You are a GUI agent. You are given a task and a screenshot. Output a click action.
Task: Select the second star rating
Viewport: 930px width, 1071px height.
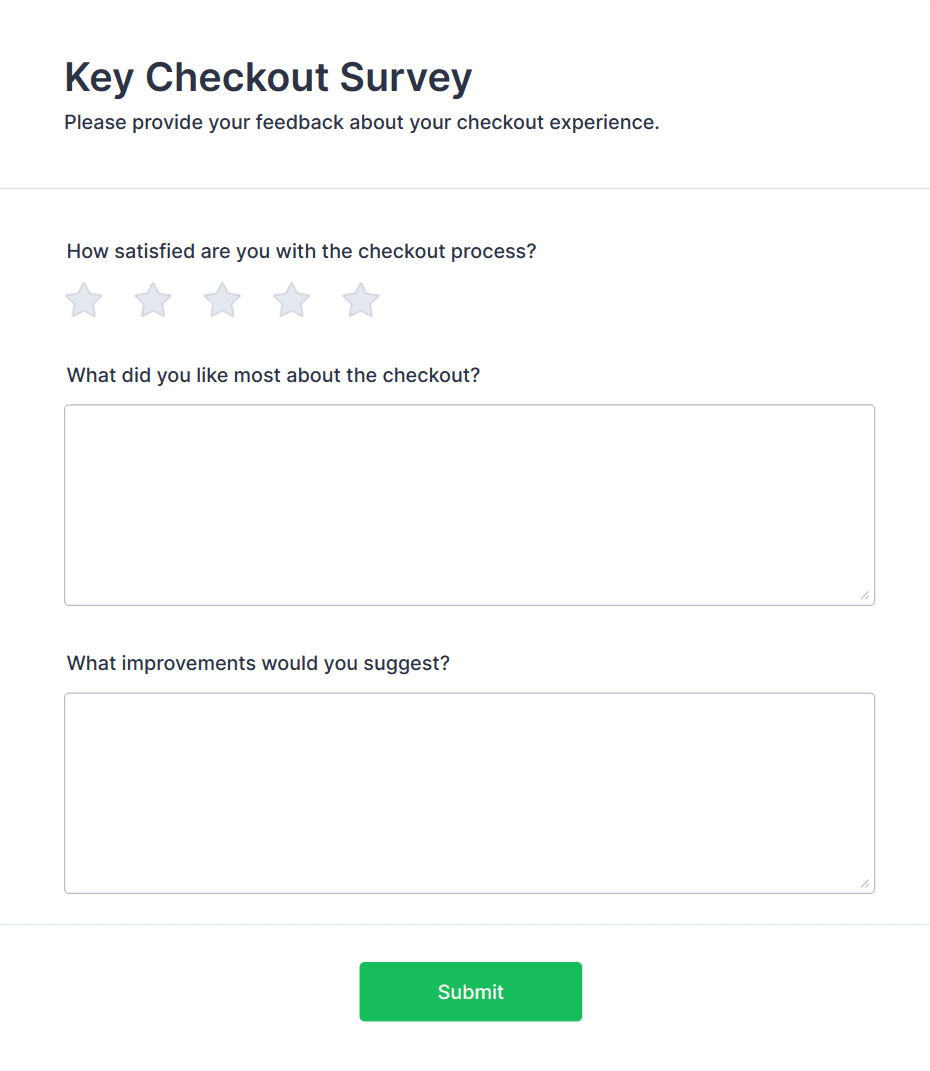point(153,300)
